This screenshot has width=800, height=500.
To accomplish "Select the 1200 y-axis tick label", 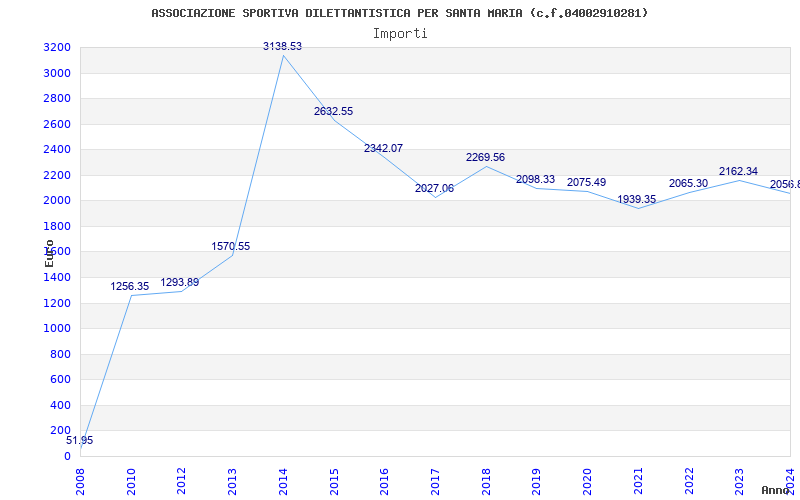I will pos(58,303).
